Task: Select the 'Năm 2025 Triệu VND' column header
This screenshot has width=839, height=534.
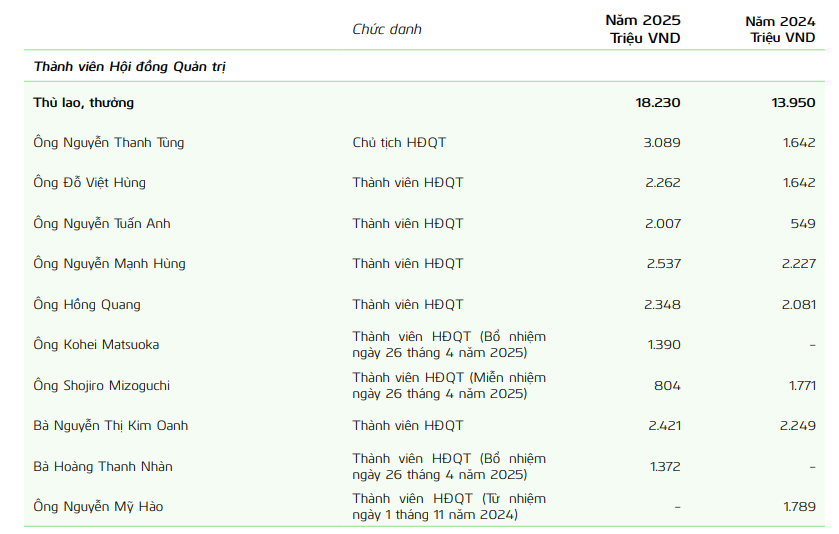Action: (643, 28)
